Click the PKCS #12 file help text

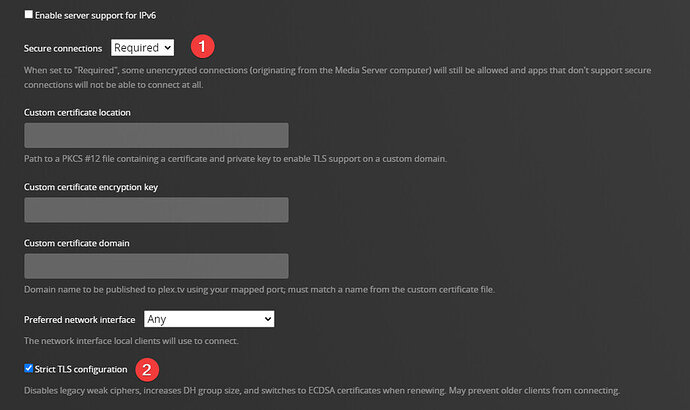pos(234,159)
